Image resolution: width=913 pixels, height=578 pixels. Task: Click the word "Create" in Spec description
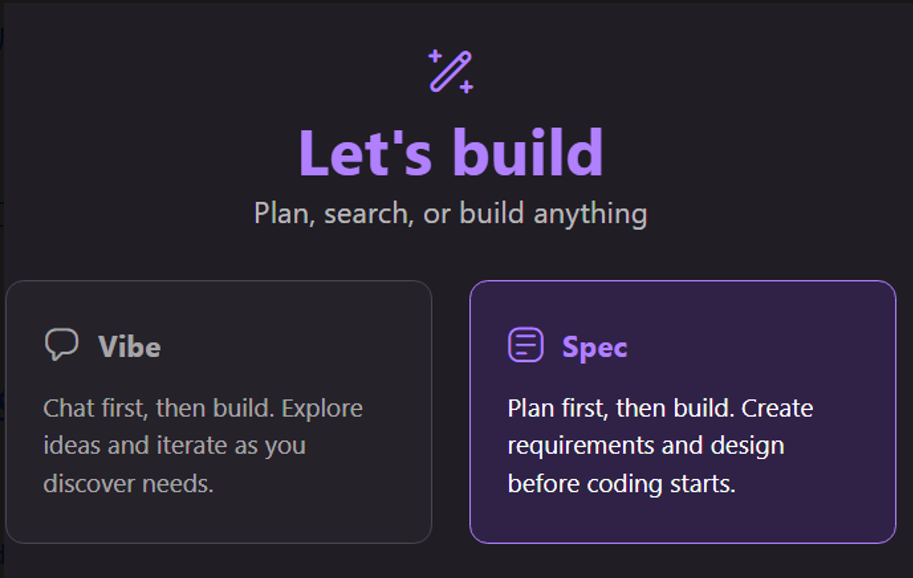point(777,408)
